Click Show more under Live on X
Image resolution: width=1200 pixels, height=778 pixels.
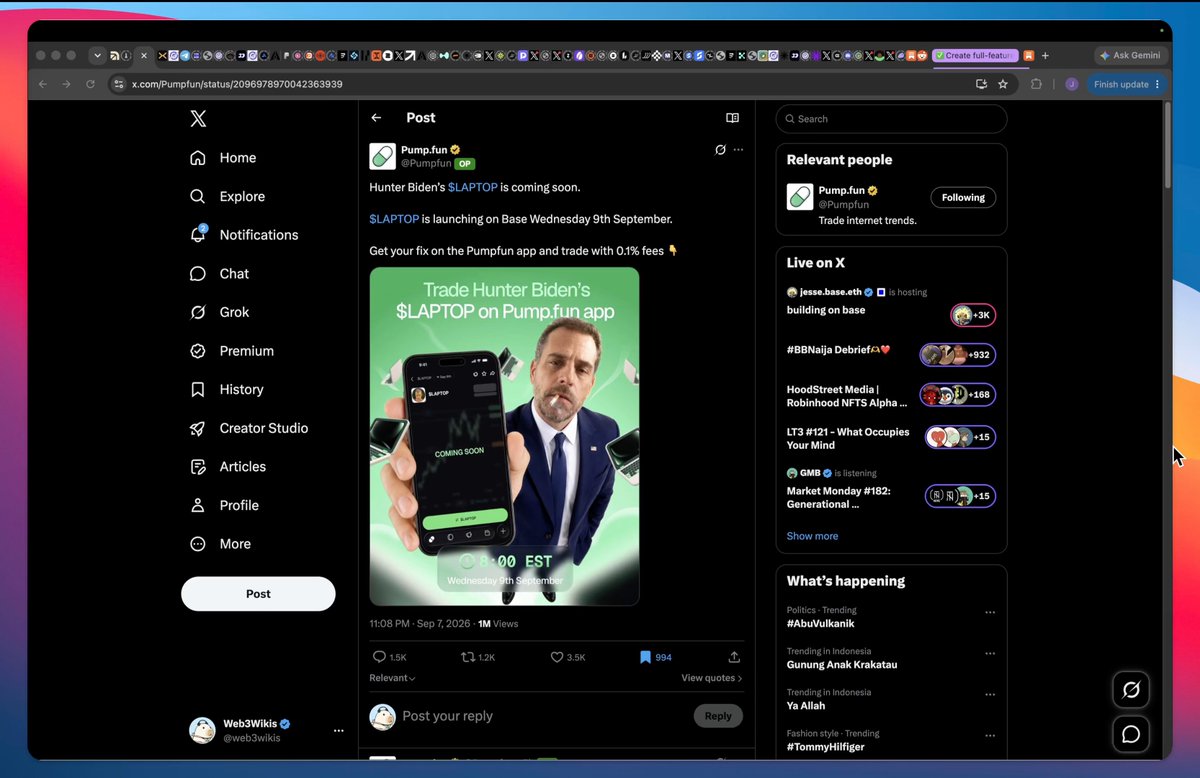pos(812,536)
